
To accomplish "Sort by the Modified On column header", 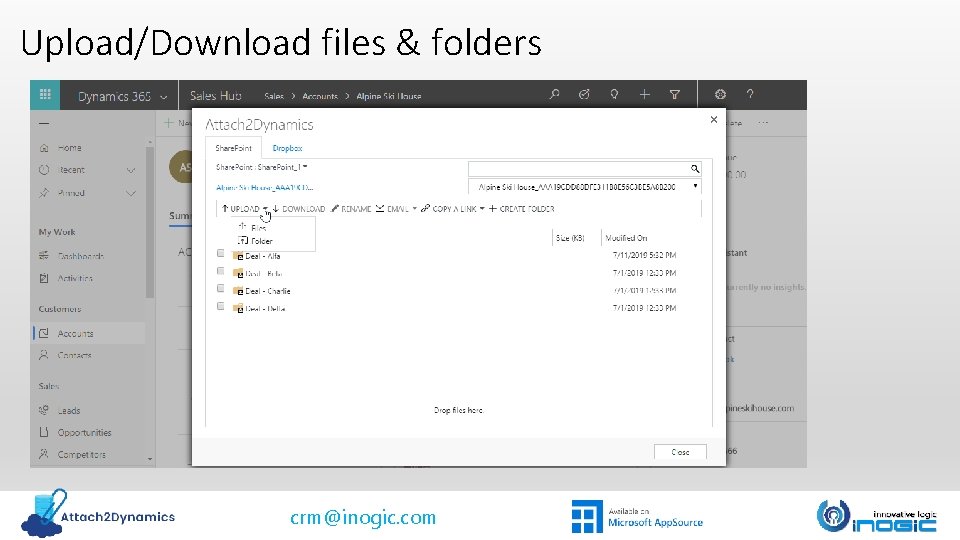I will [x=626, y=238].
